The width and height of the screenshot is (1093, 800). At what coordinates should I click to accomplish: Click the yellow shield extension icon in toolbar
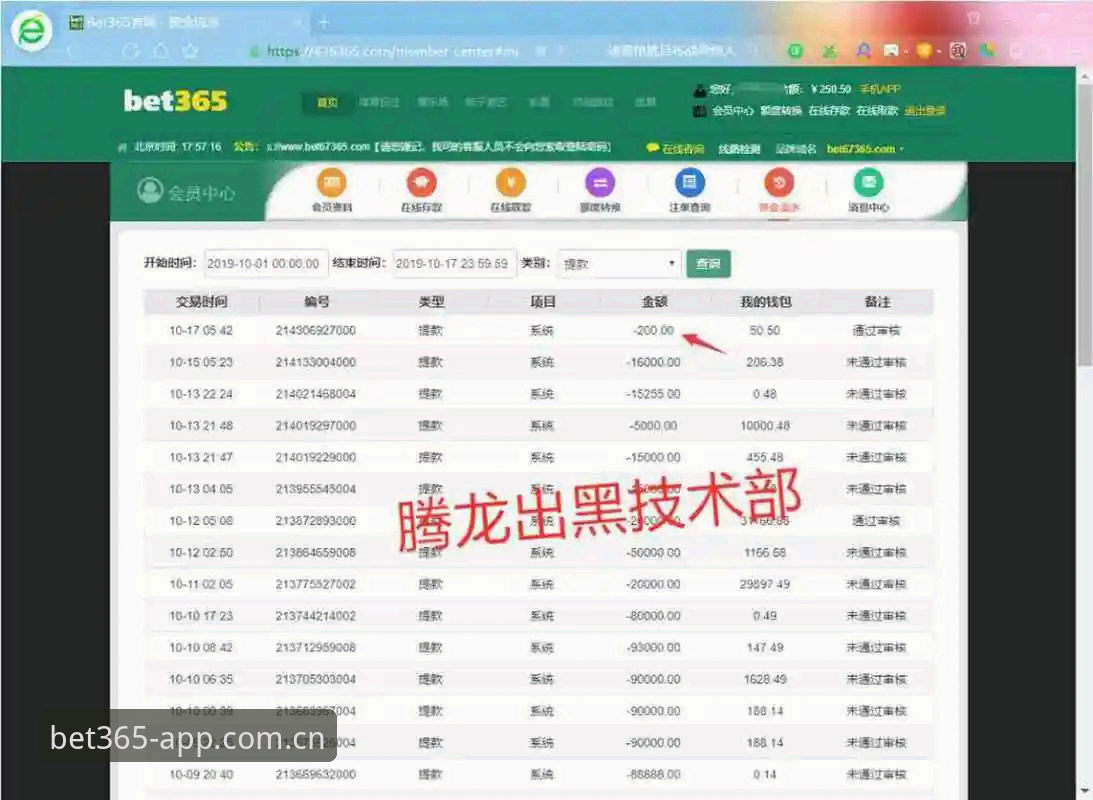pos(924,51)
